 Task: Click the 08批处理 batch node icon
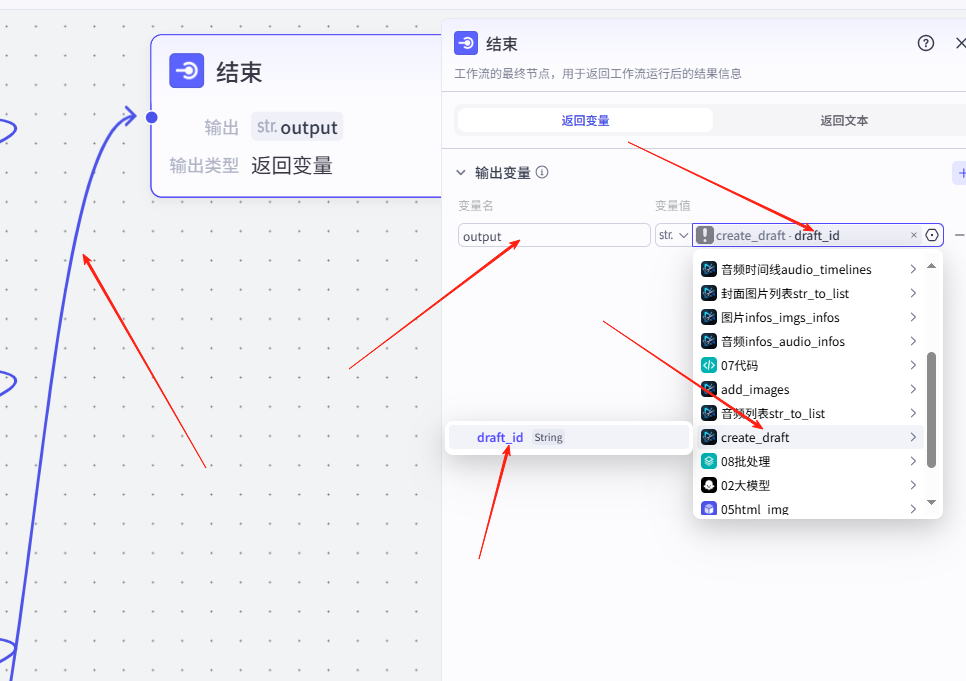(x=709, y=461)
